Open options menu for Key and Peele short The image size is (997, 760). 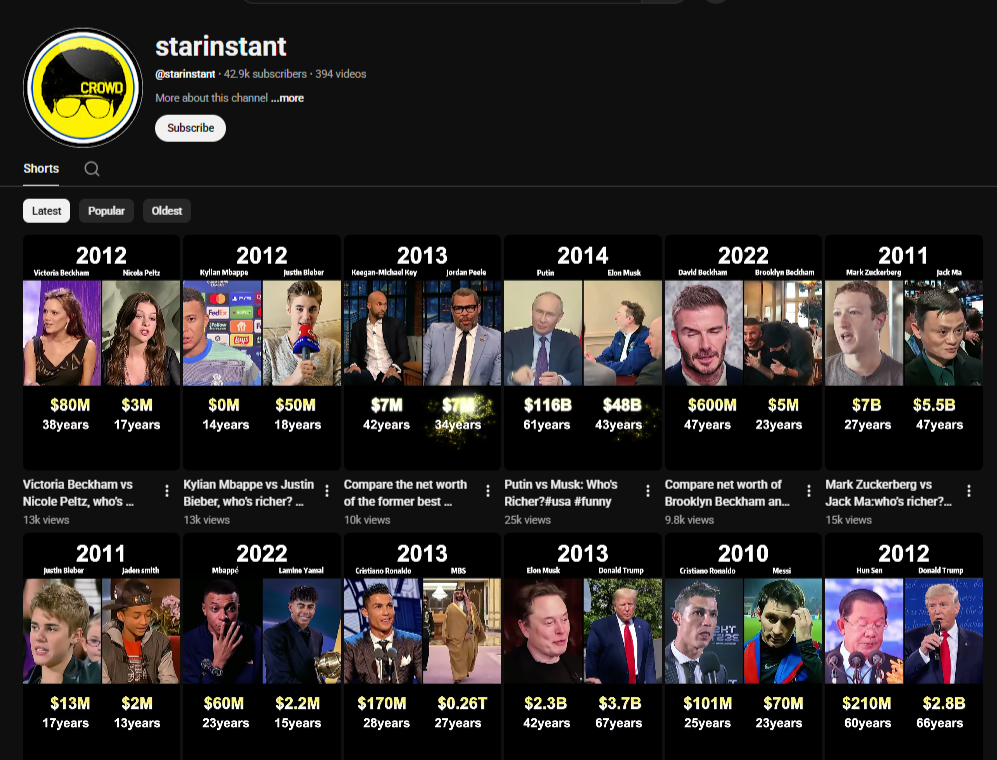pyautogui.click(x=488, y=491)
